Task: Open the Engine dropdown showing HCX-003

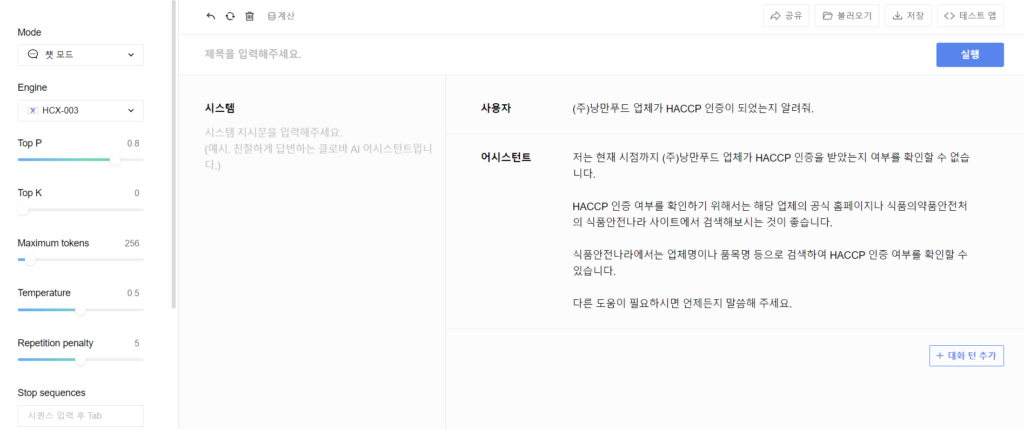Action: click(80, 110)
